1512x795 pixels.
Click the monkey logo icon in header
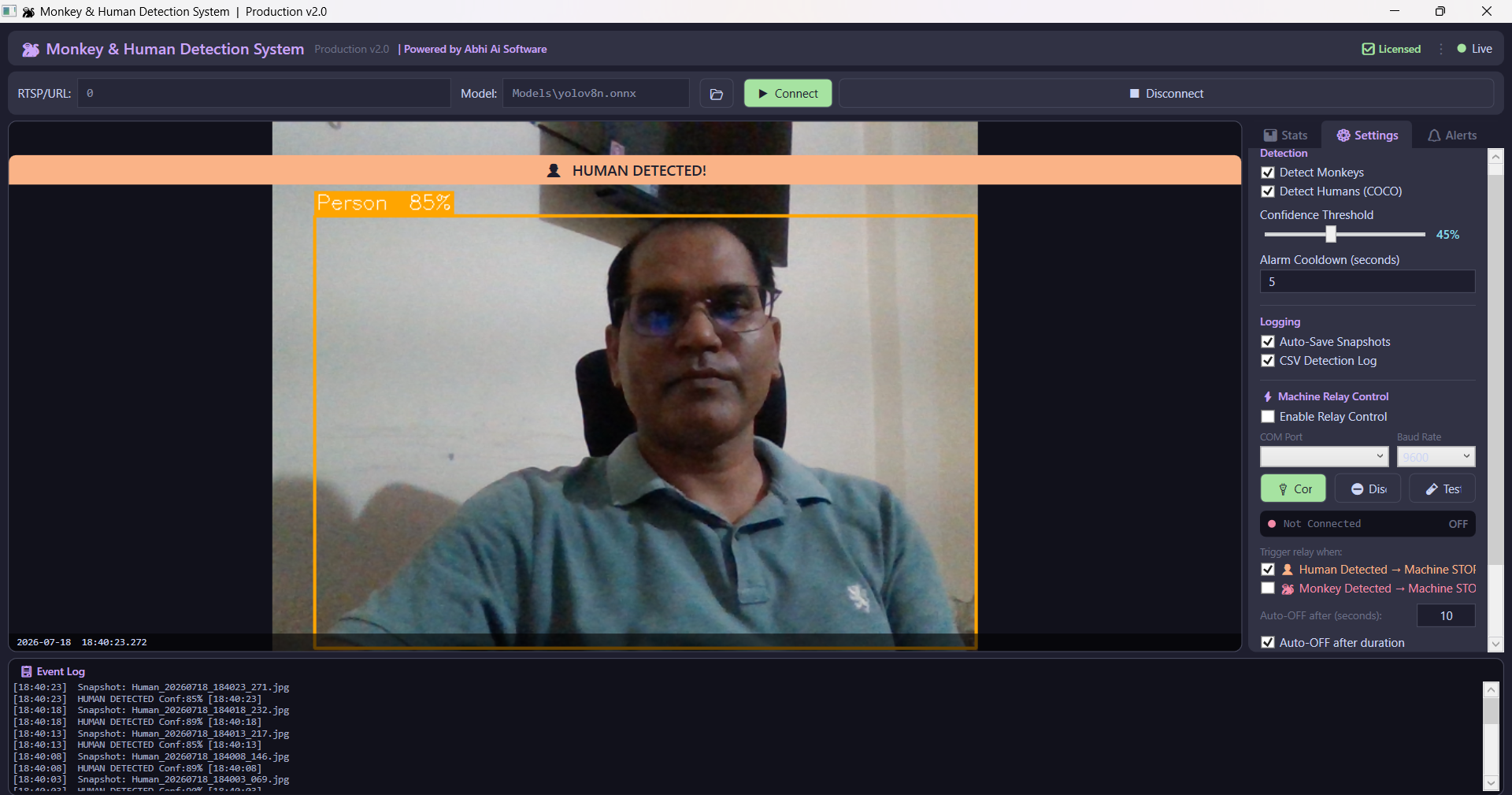click(x=30, y=50)
